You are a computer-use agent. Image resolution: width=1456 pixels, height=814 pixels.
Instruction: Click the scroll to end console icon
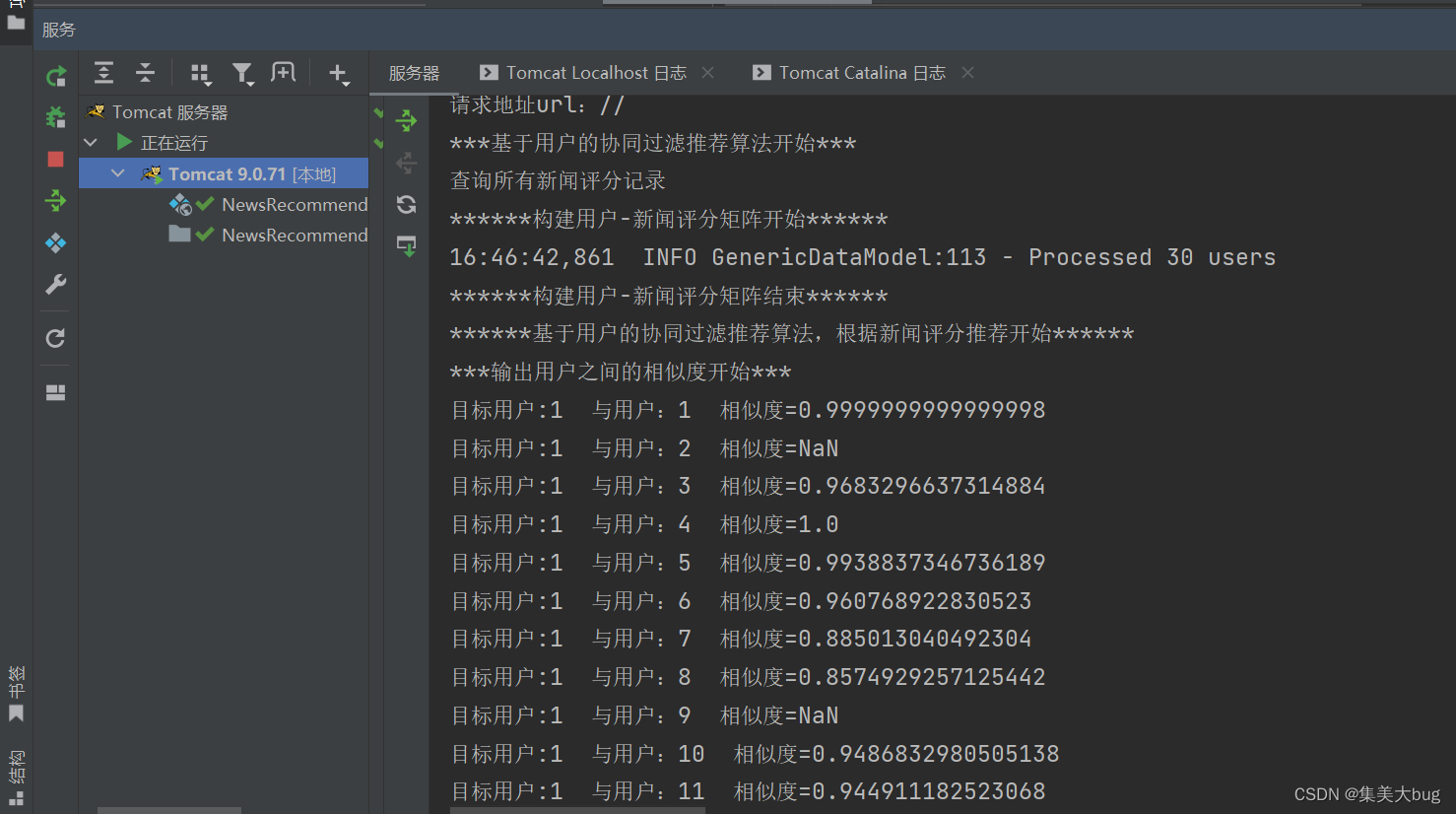(x=407, y=245)
